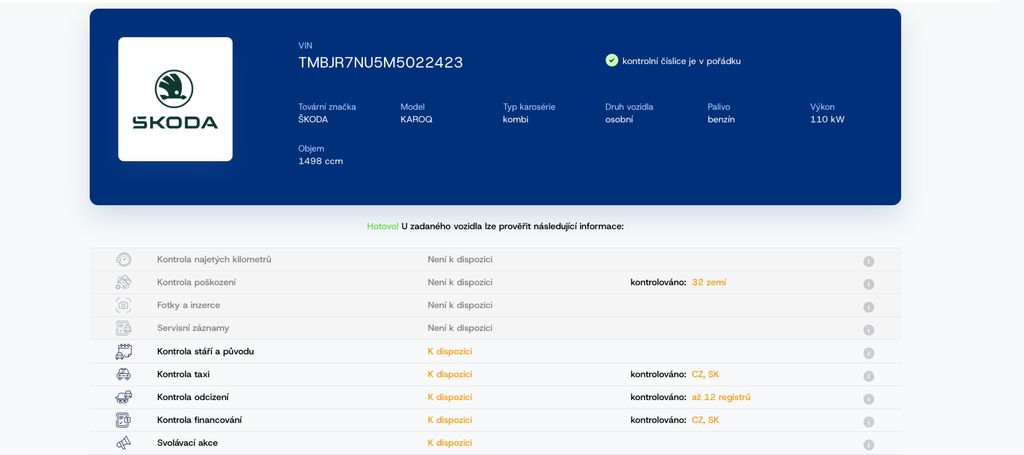1024x455 pixels.
Task: Click the Tovární značka value ŠKODA
Action: 313,119
